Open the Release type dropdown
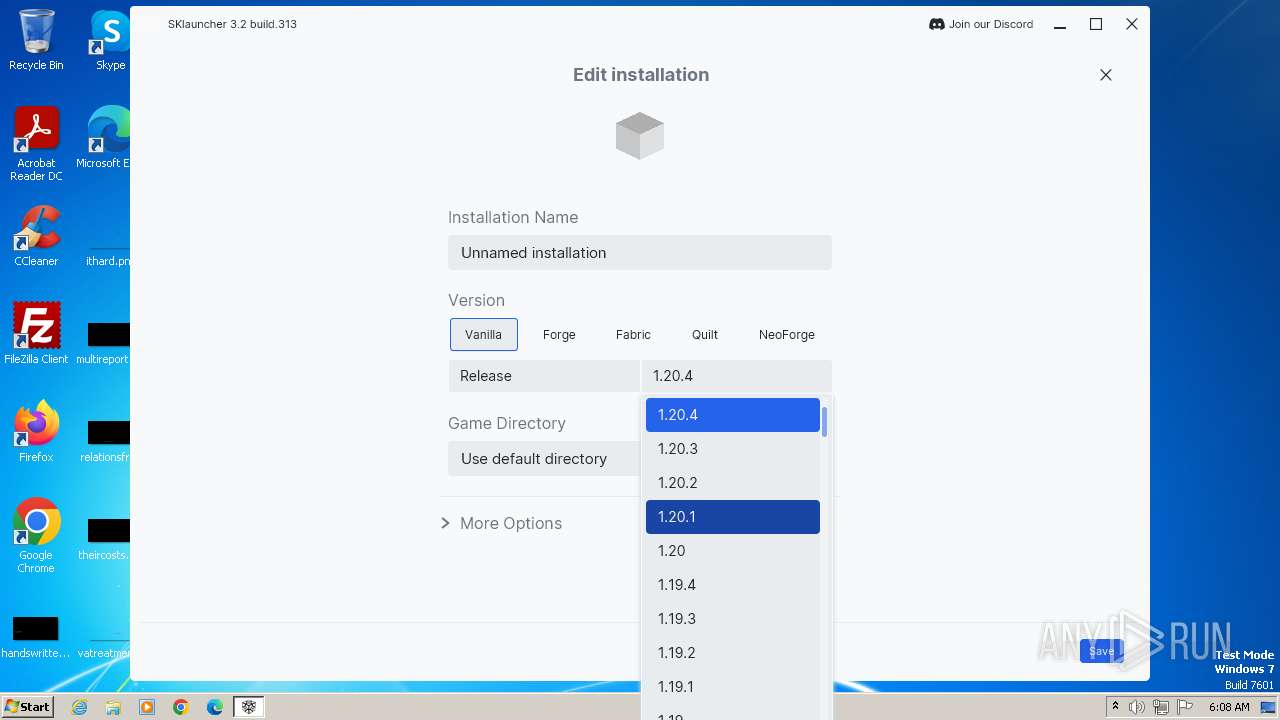The height and width of the screenshot is (720, 1280). click(544, 376)
